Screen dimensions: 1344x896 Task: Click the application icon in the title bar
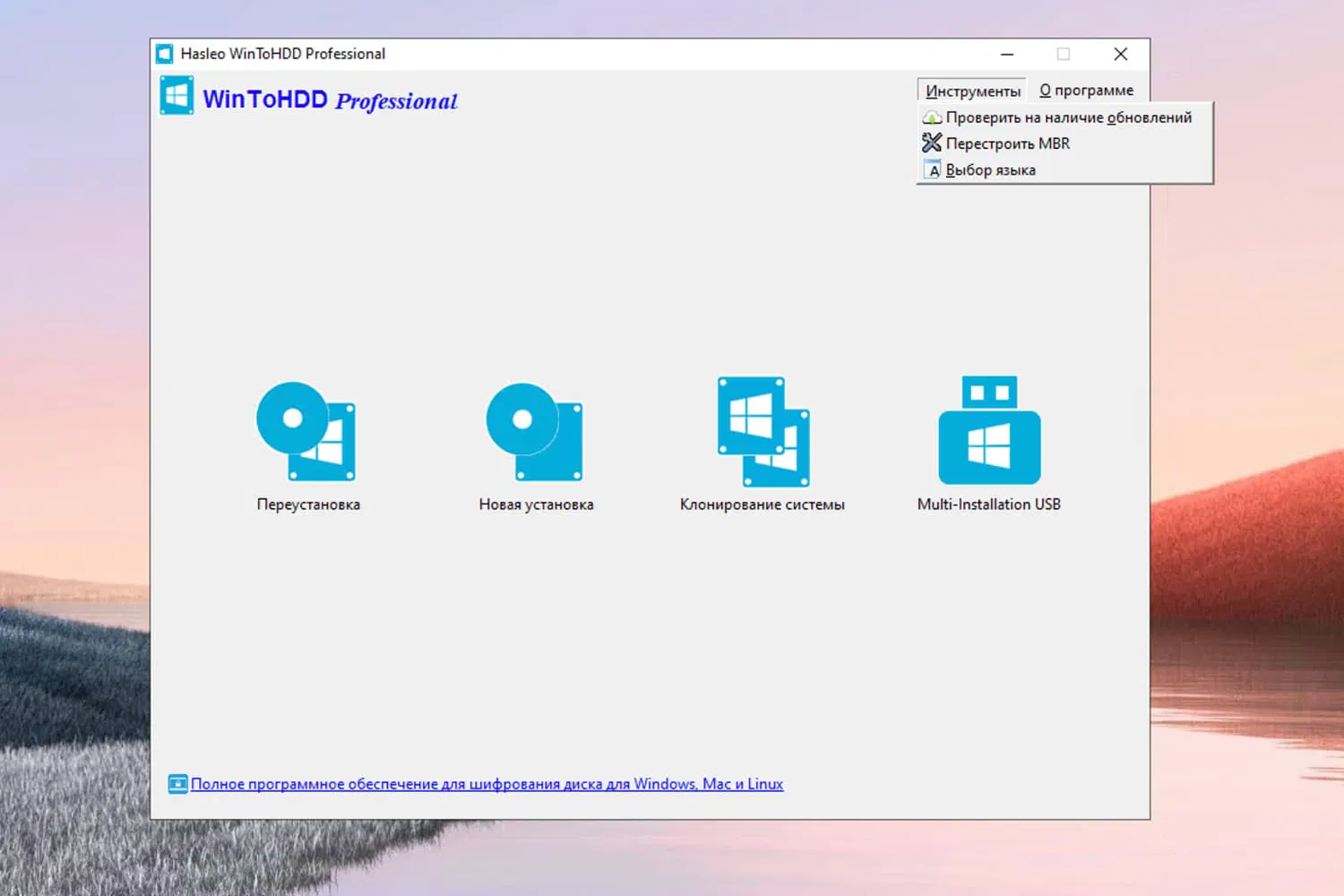click(x=164, y=54)
